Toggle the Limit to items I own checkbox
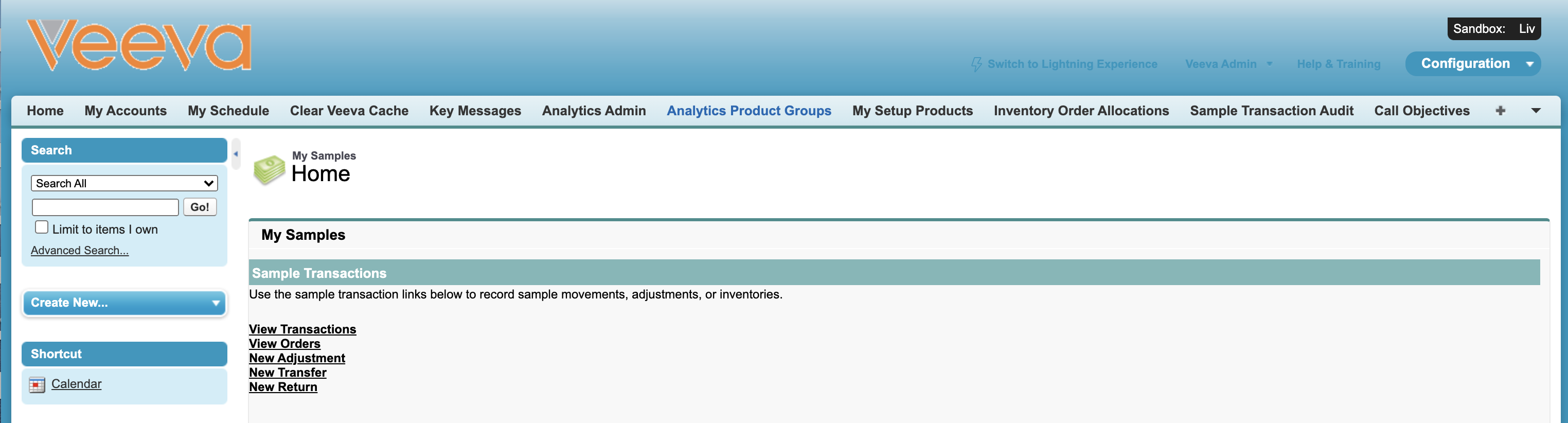Screen dimensions: 1568x423 point(42,227)
